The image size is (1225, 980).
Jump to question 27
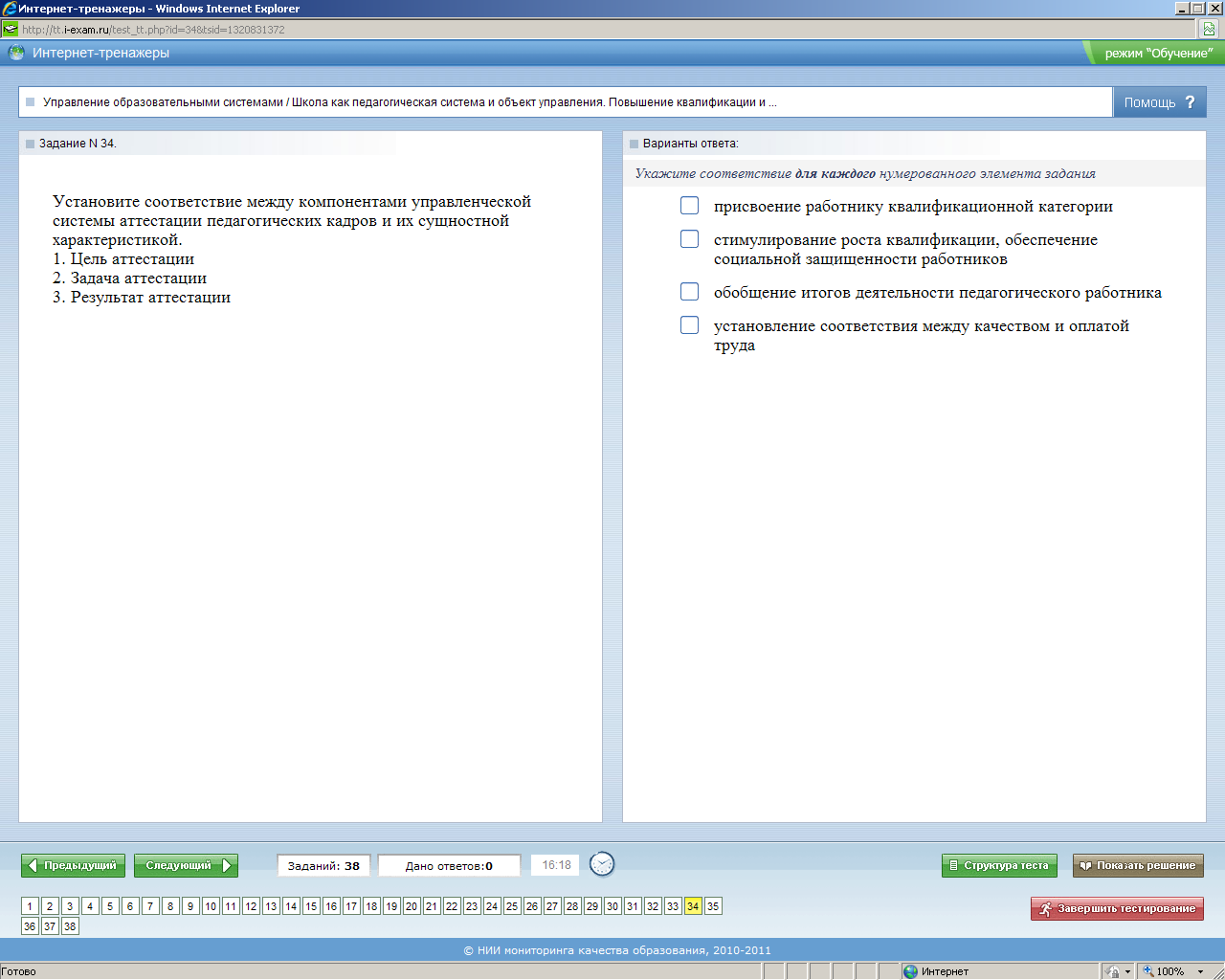pyautogui.click(x=552, y=906)
